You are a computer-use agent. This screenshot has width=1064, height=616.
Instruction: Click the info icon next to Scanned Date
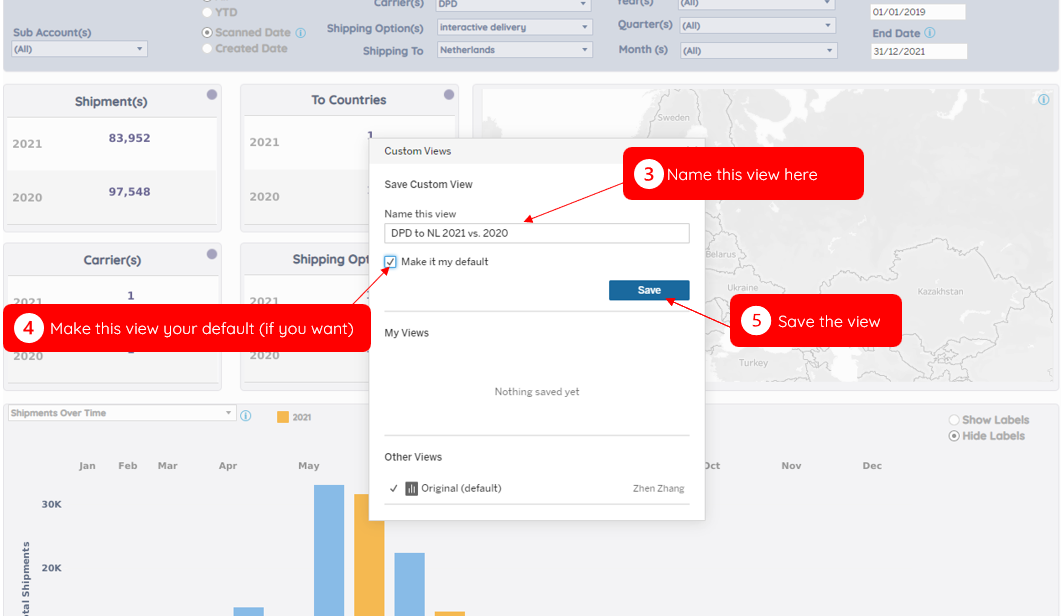point(301,33)
